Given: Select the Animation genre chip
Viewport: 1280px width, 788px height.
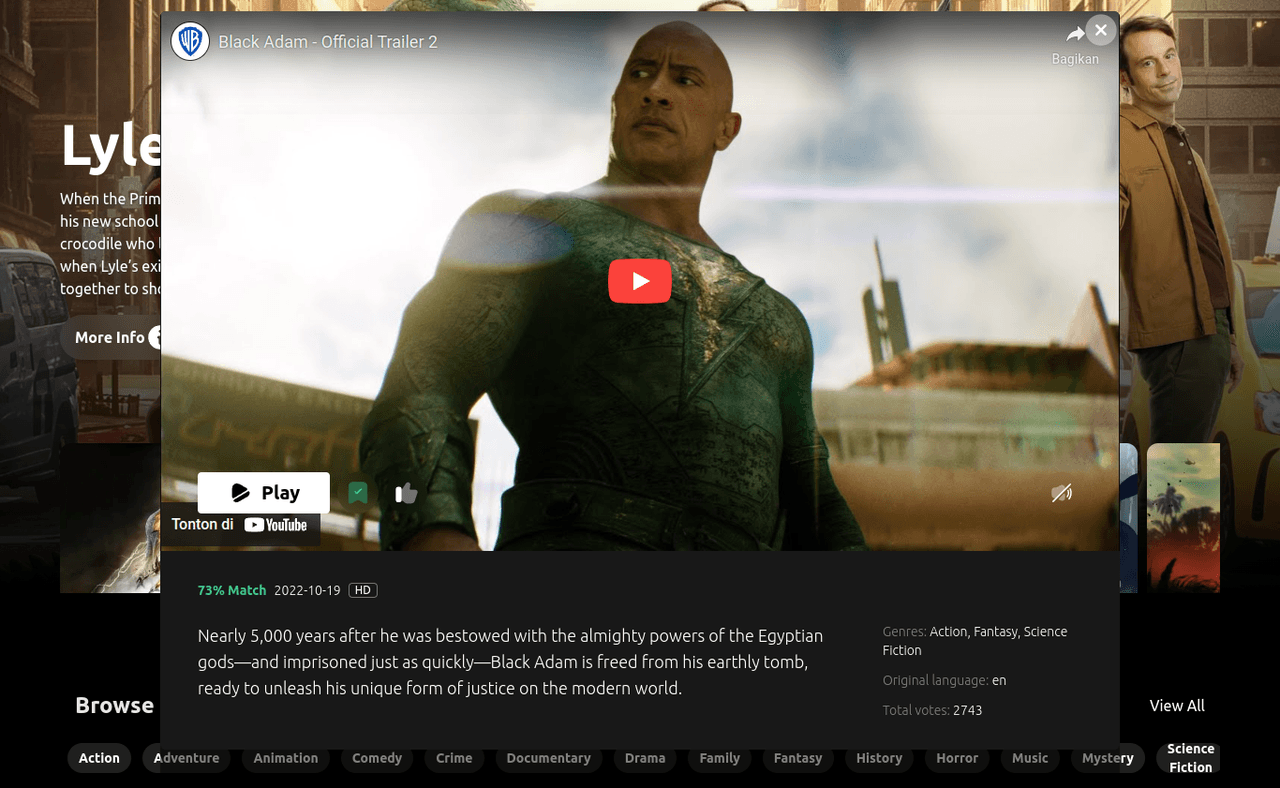Looking at the screenshot, I should (x=285, y=758).
